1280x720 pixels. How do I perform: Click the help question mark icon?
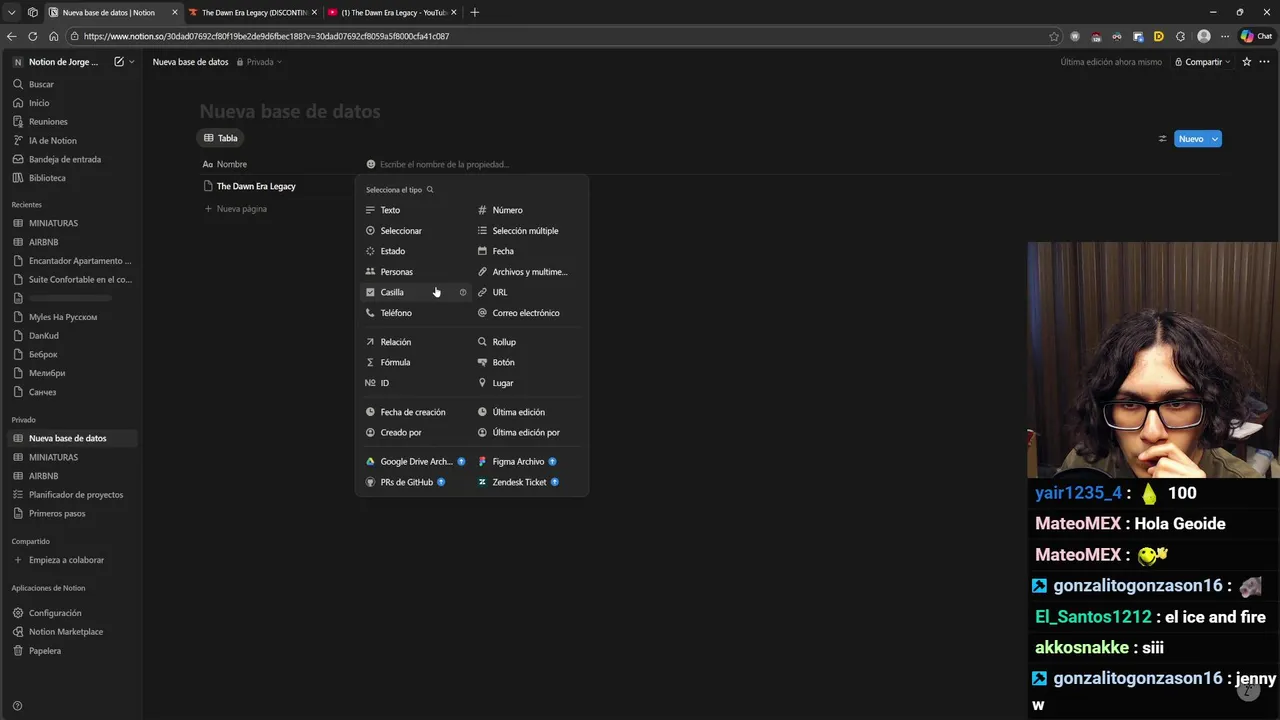click(17, 706)
